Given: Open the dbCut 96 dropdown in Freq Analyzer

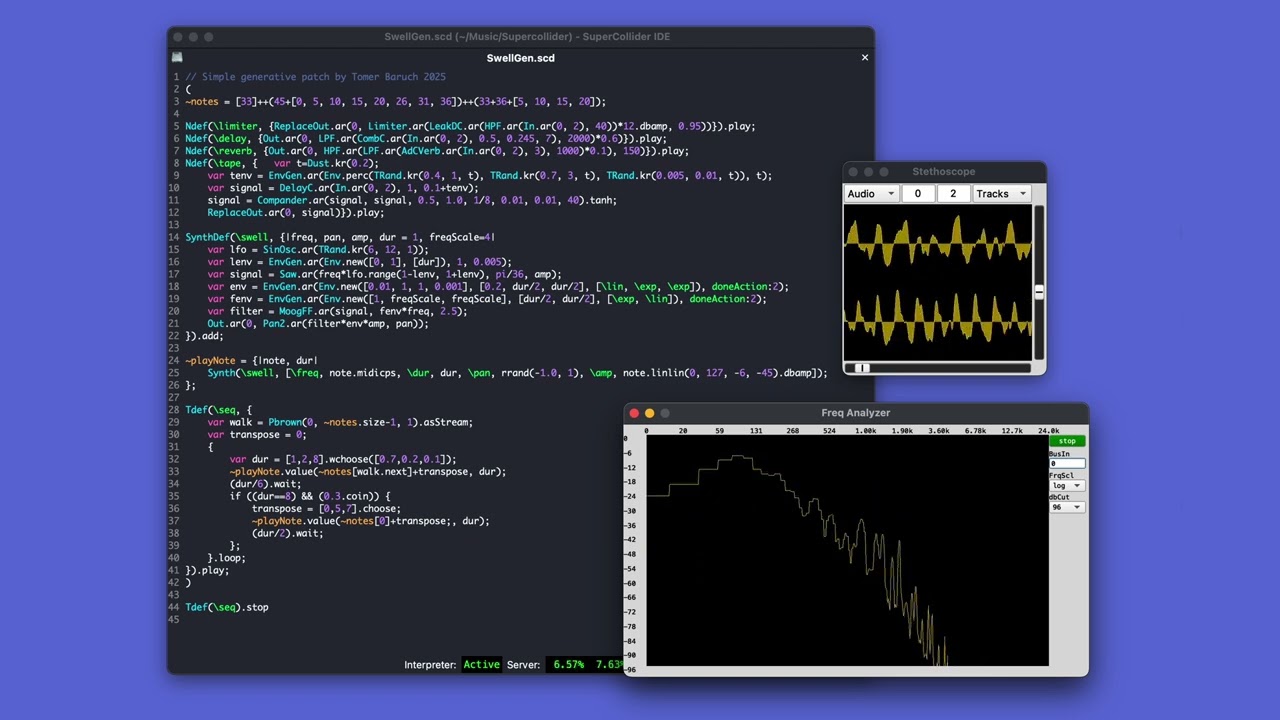Looking at the screenshot, I should tap(1066, 507).
